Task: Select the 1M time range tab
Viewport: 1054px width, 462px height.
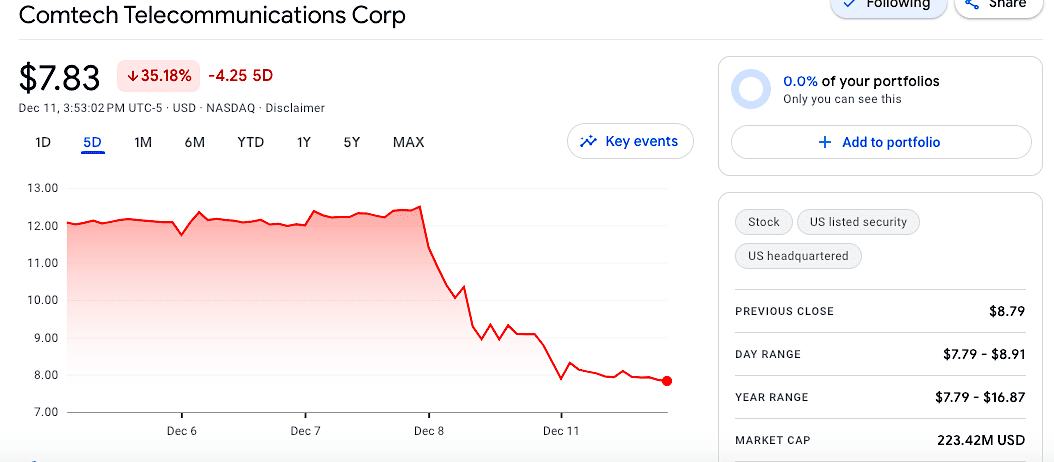Action: click(x=143, y=142)
